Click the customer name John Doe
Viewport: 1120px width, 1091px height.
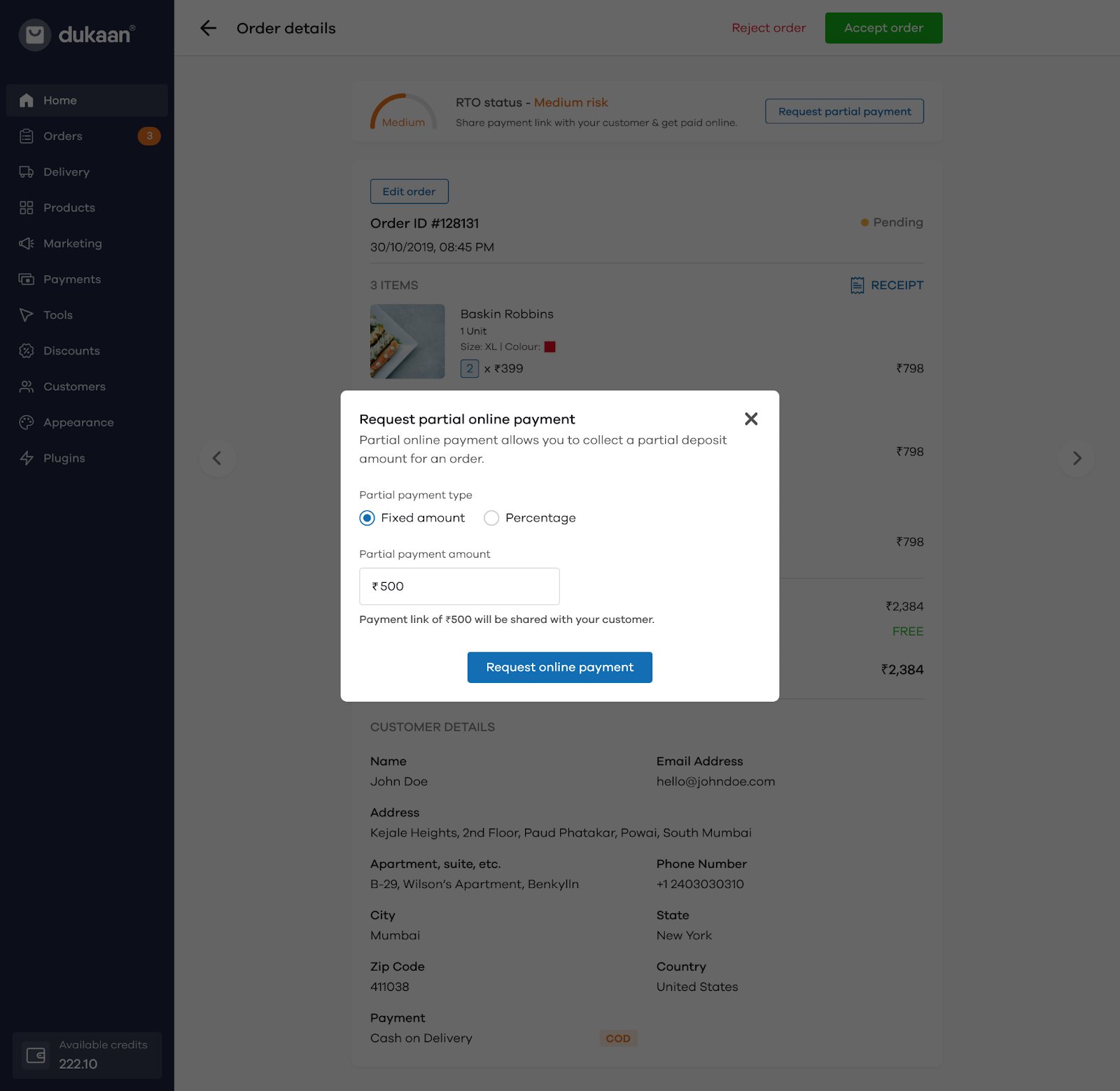pyautogui.click(x=399, y=781)
